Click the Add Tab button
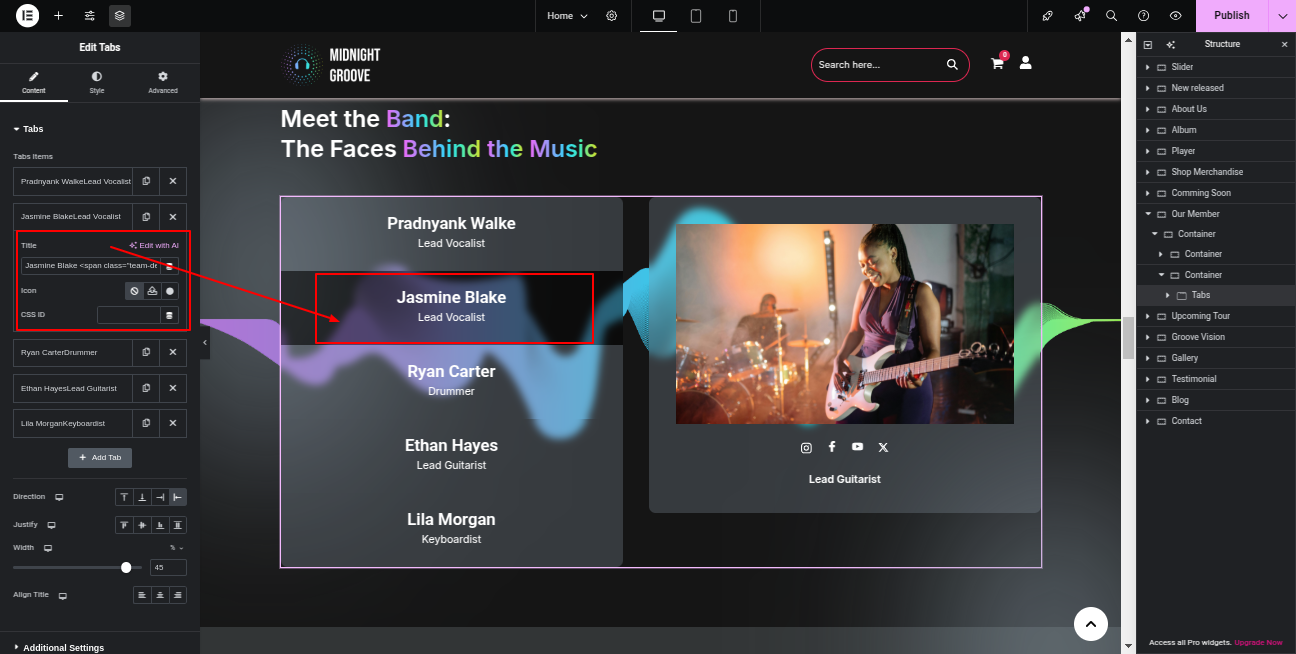Viewport: 1296px width, 654px height. 100,457
